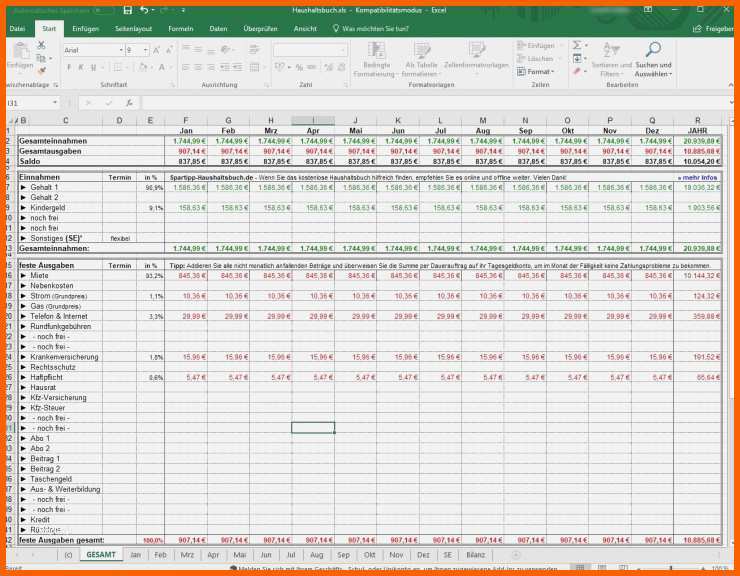Clear contents with eraser icon
The image size is (740, 576).
[x=577, y=71]
